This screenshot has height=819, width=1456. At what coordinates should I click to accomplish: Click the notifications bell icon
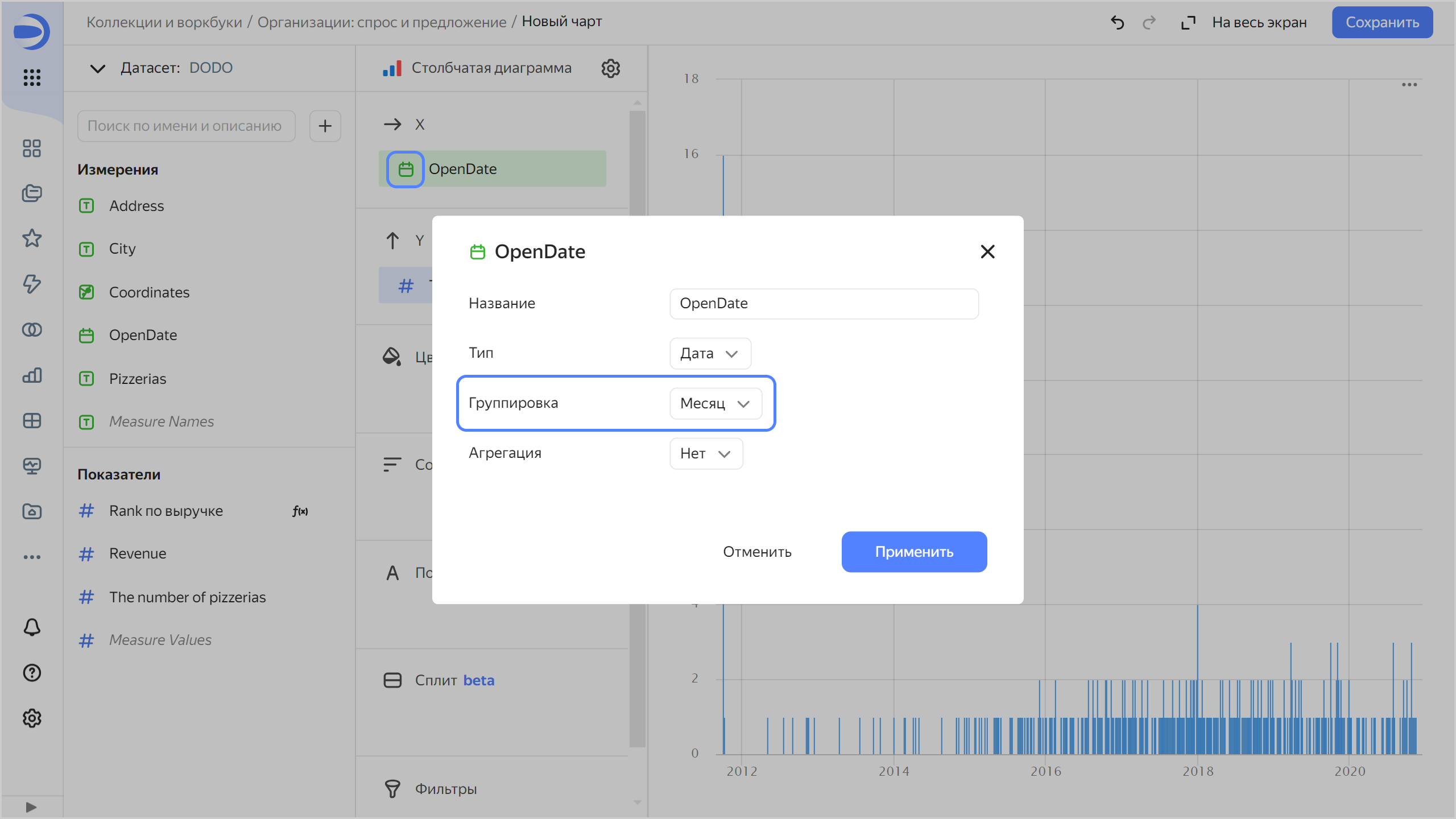(32, 627)
